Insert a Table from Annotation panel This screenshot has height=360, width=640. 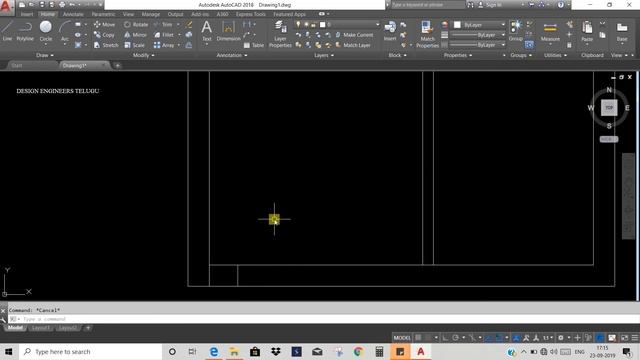254,45
